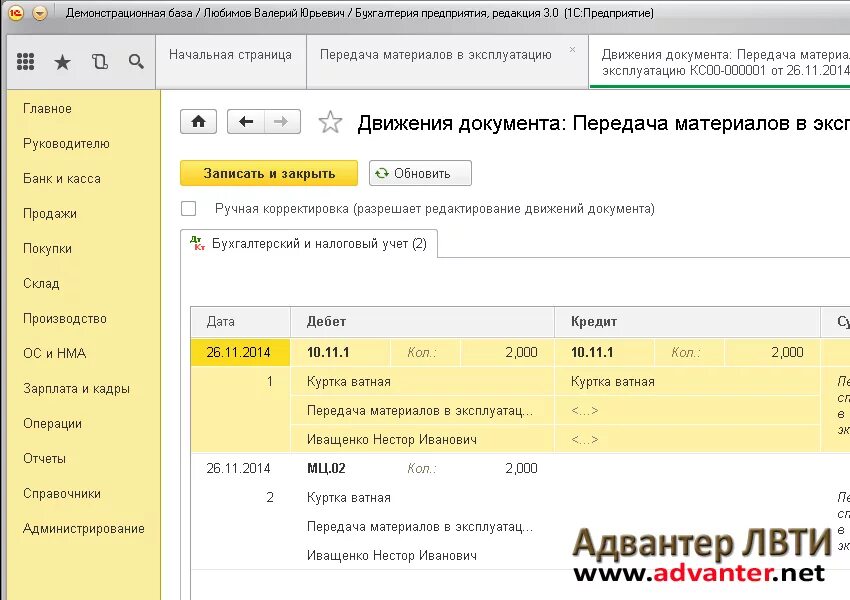The width and height of the screenshot is (850, 600).
Task: Add page to favorites with star outline
Action: (330, 122)
